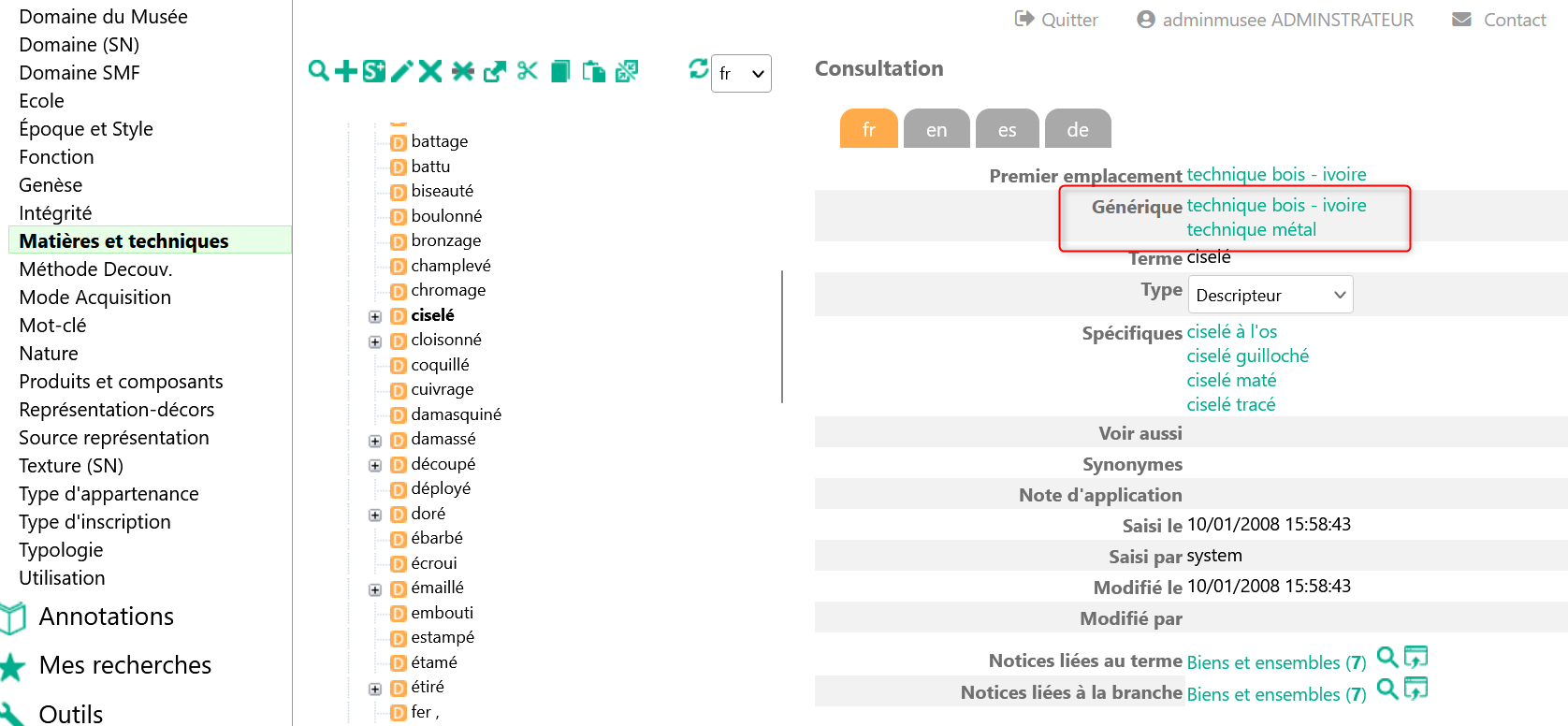Click the magnifier search icon in the thesaurus toolbar
The image size is (1568, 726).
coord(319,71)
